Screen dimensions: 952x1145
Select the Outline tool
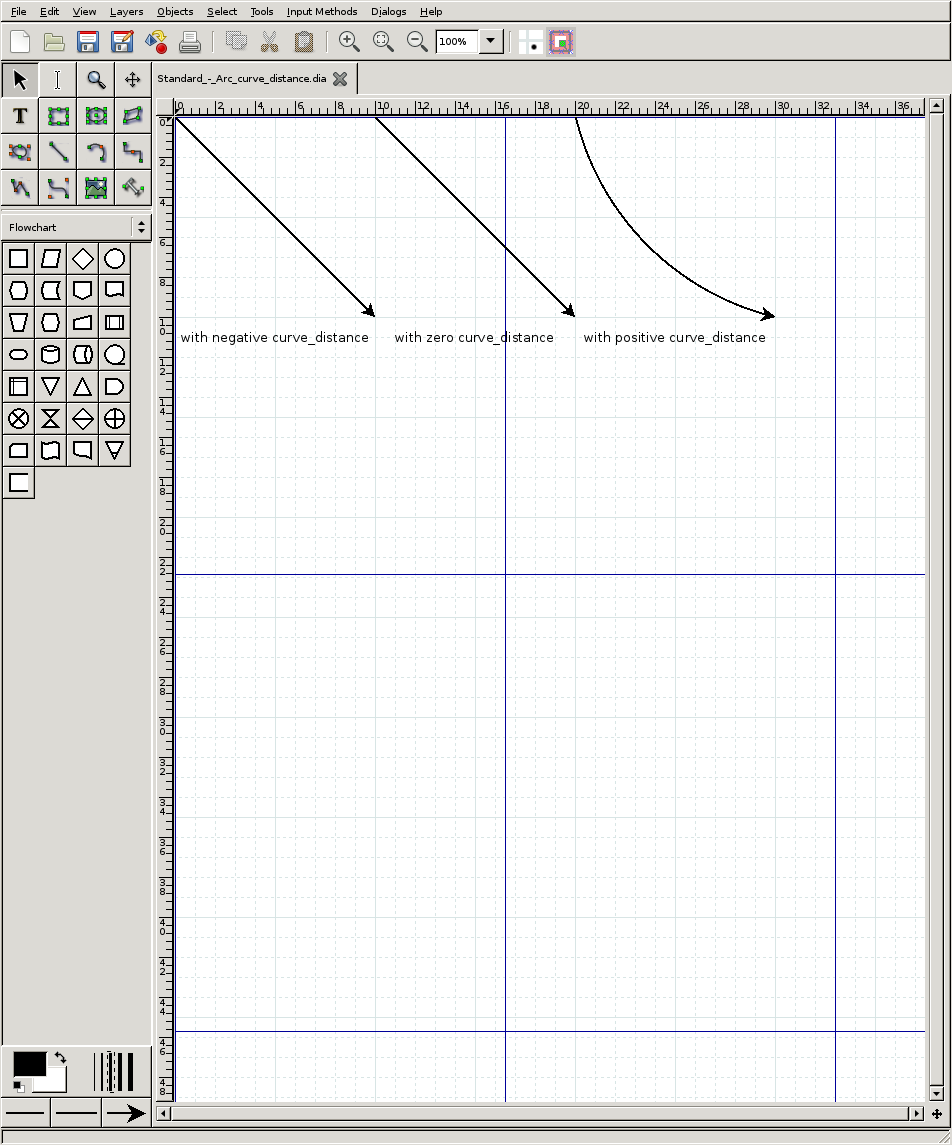[133, 188]
